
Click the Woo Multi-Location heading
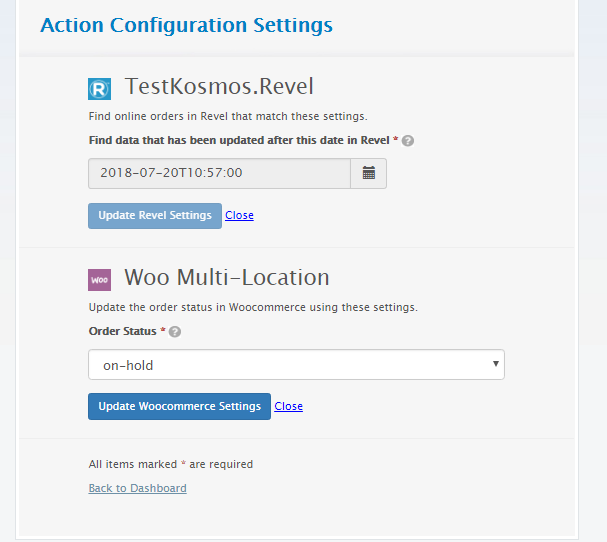227,278
